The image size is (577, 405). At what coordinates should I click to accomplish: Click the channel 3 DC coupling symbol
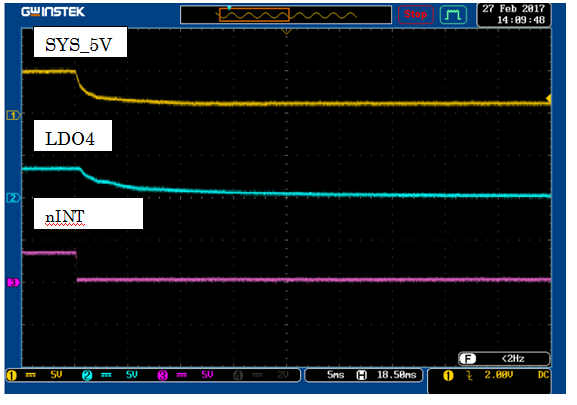tap(181, 375)
